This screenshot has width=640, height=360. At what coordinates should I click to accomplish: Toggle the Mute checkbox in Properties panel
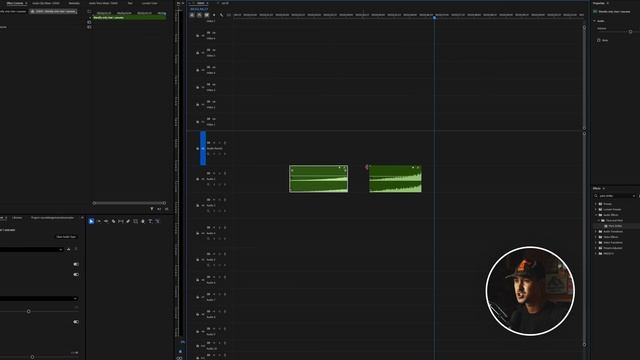tap(599, 40)
